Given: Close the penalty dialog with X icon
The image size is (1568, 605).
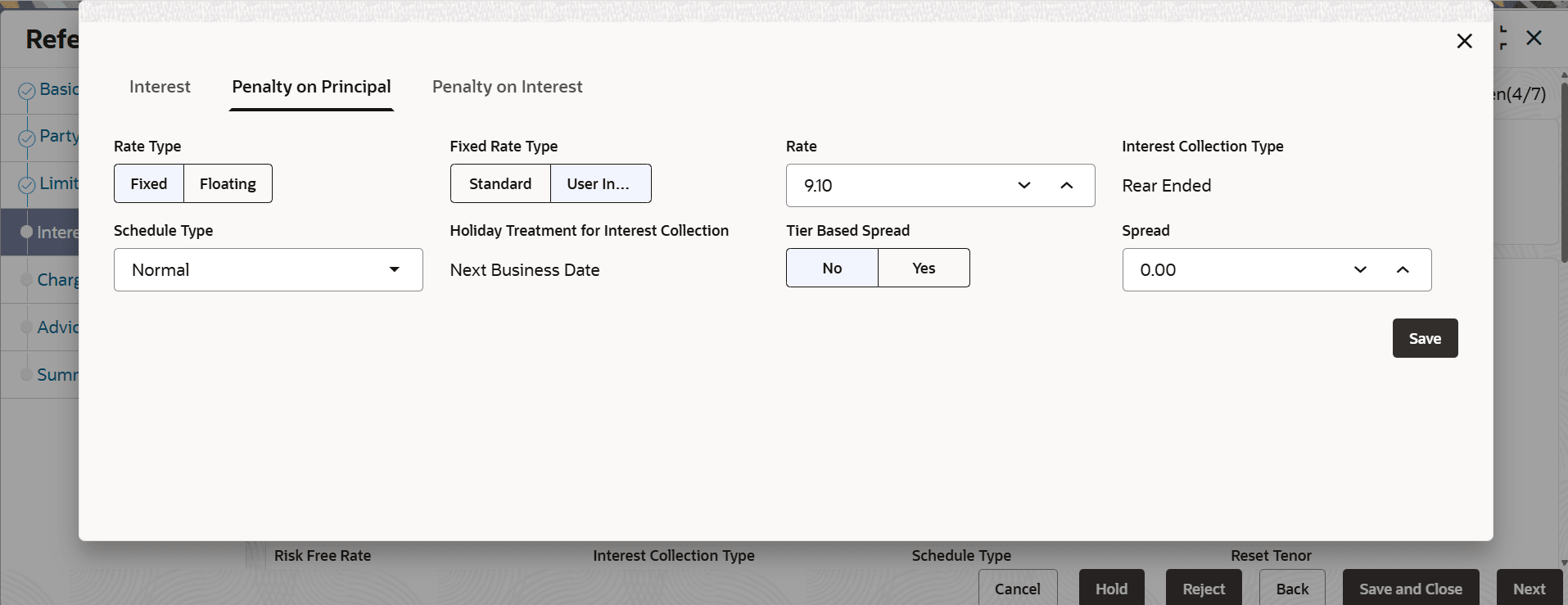Looking at the screenshot, I should point(1464,41).
